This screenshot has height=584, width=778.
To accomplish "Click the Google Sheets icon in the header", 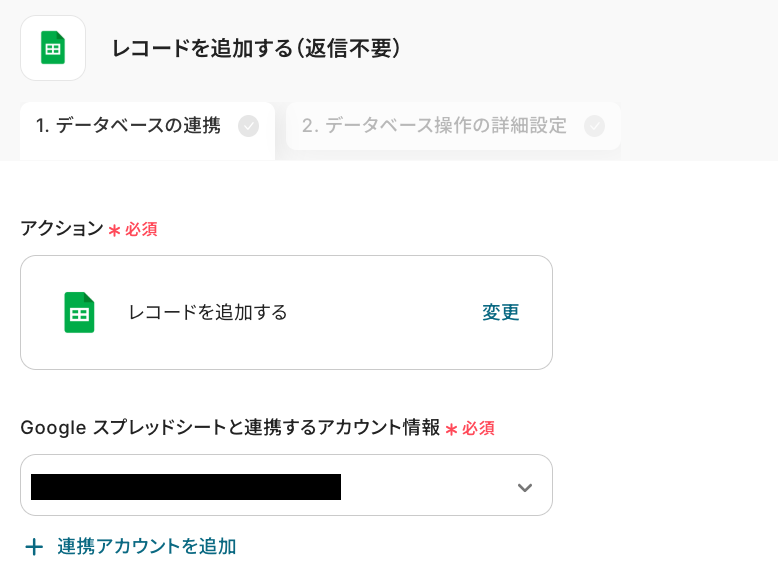I will pyautogui.click(x=53, y=48).
